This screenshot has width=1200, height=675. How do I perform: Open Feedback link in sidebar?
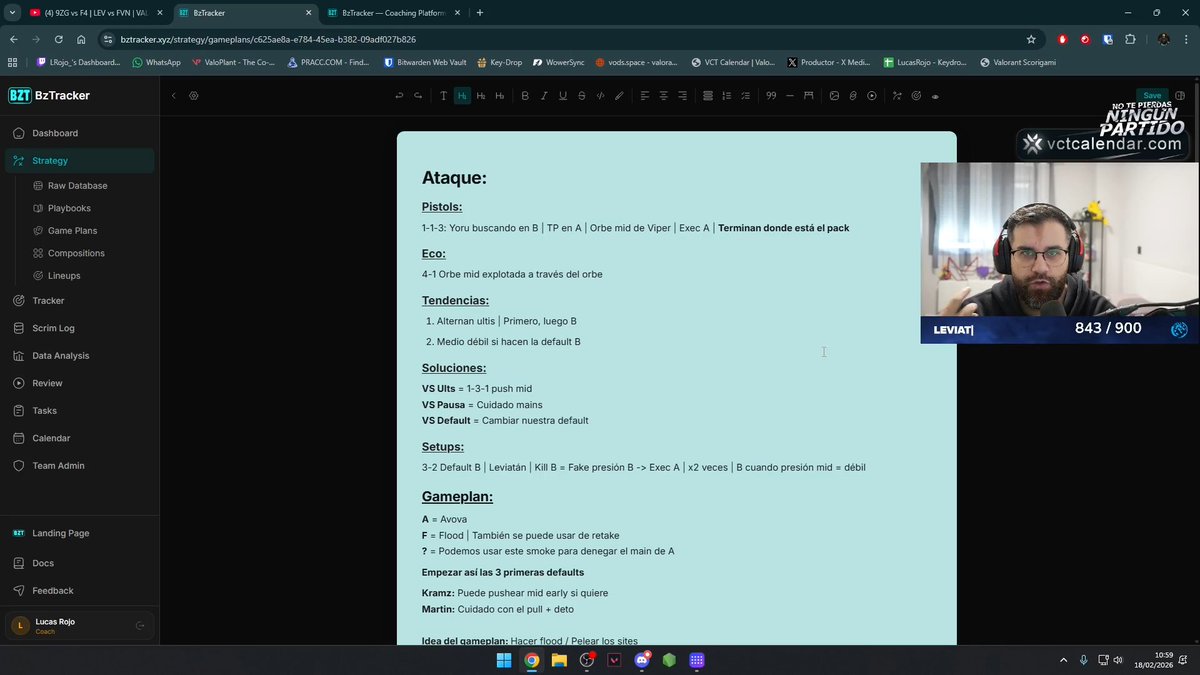(x=80, y=590)
